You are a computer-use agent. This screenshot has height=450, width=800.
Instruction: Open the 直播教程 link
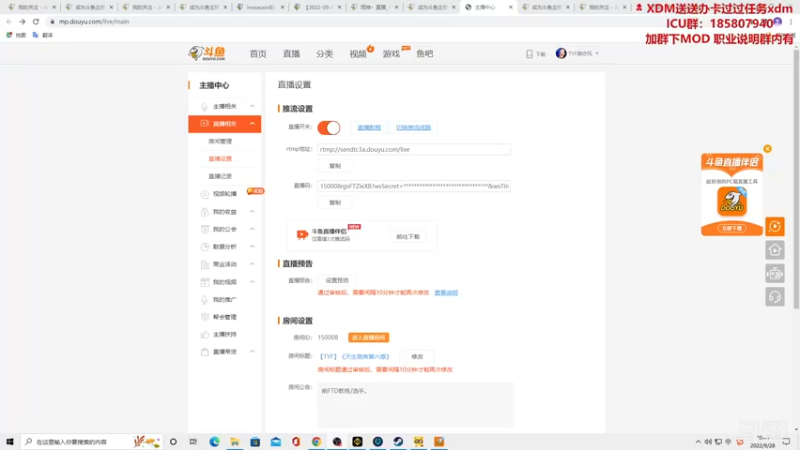coord(369,128)
